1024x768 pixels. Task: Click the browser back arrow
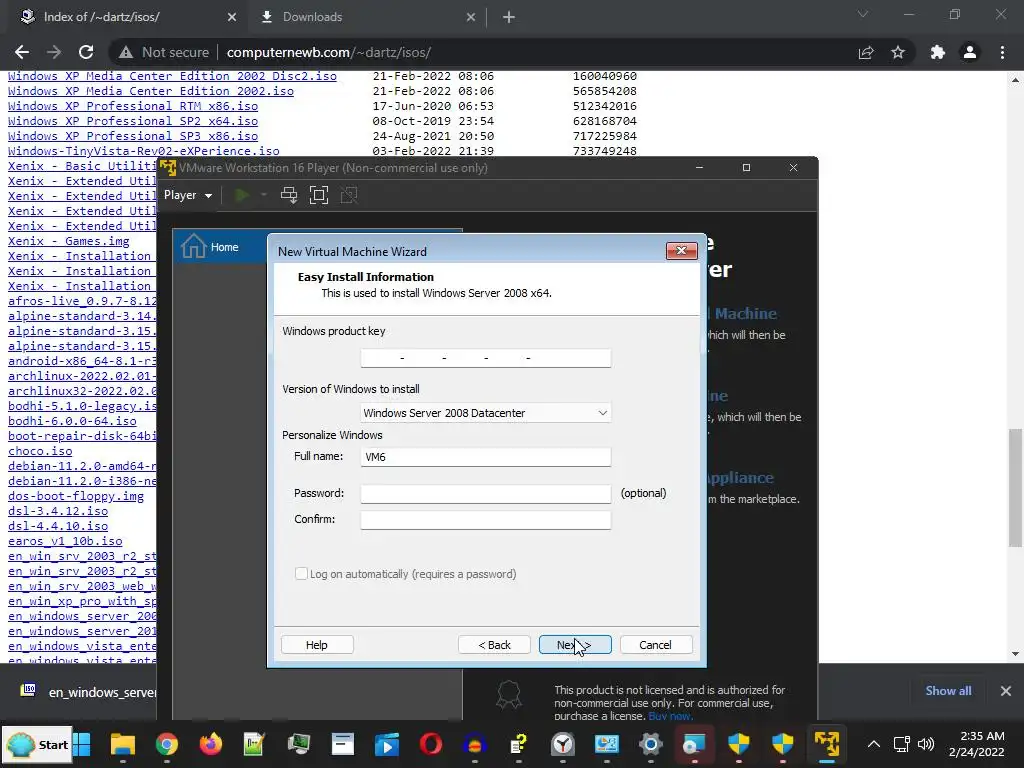pos(22,52)
